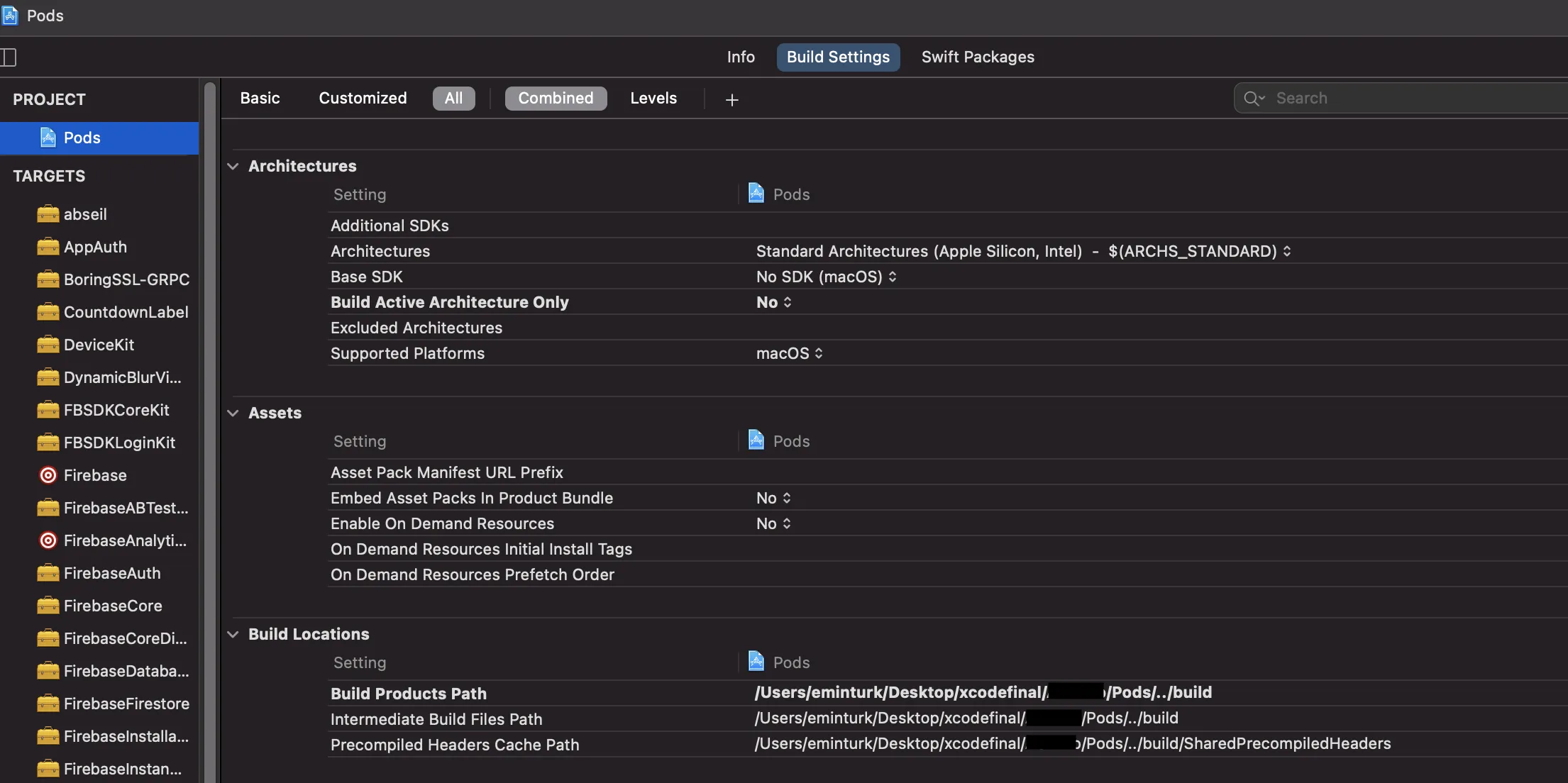1568x783 pixels.
Task: Open Build Active Architecture Only dropdown
Action: 774,302
